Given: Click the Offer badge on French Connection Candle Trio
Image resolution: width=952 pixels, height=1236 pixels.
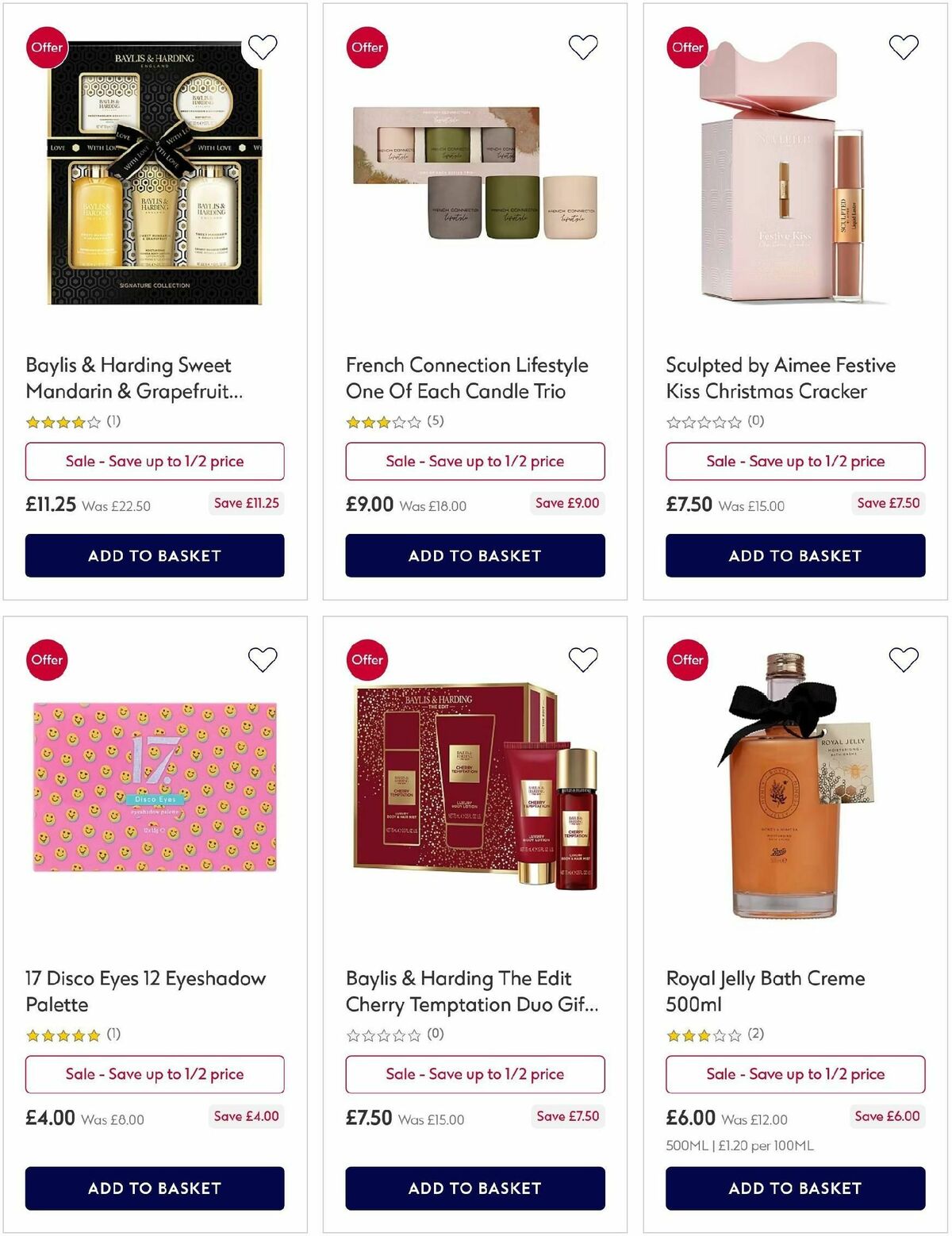Looking at the screenshot, I should pos(367,47).
